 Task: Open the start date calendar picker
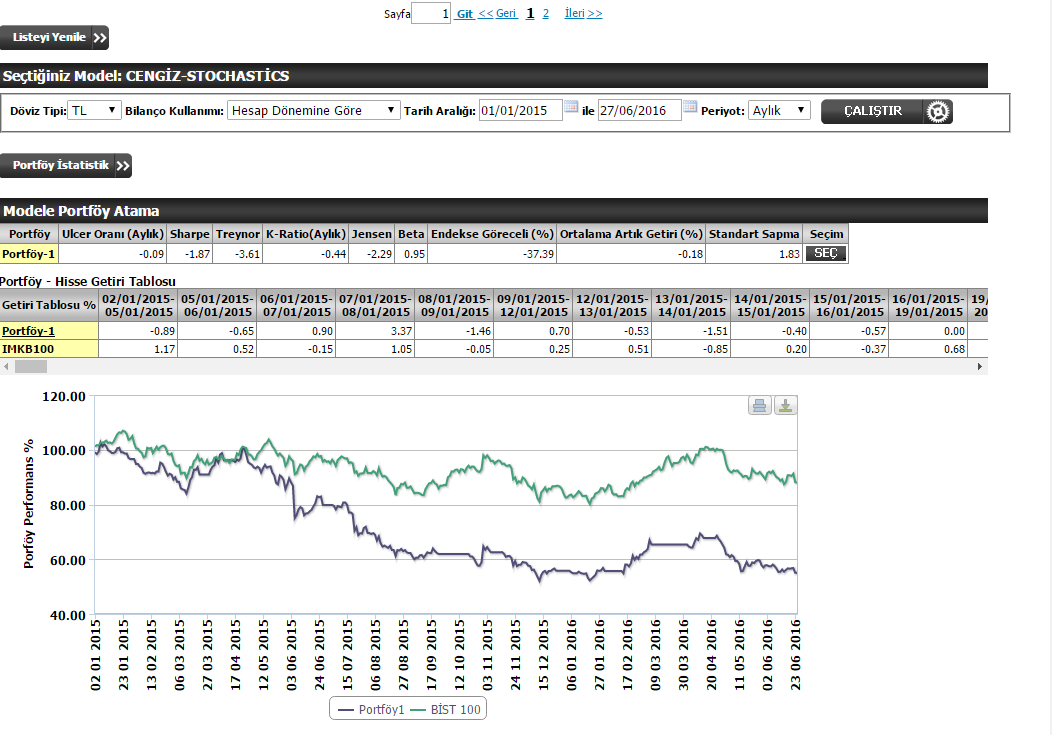[571, 106]
